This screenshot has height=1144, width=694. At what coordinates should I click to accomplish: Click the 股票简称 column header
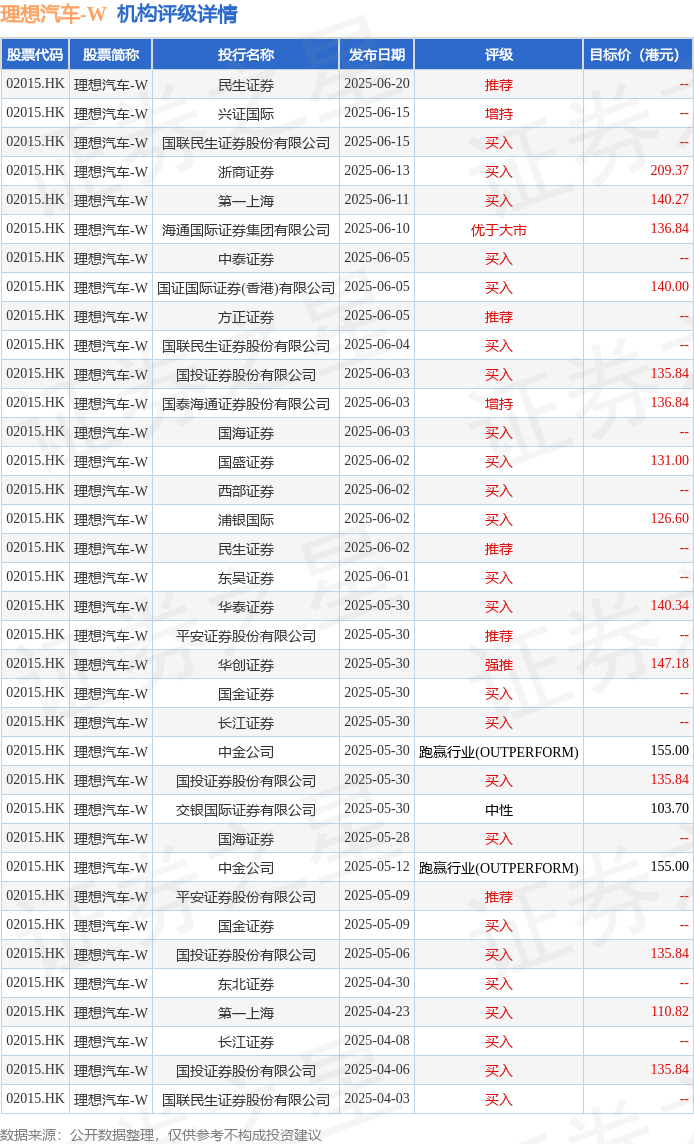(x=111, y=55)
